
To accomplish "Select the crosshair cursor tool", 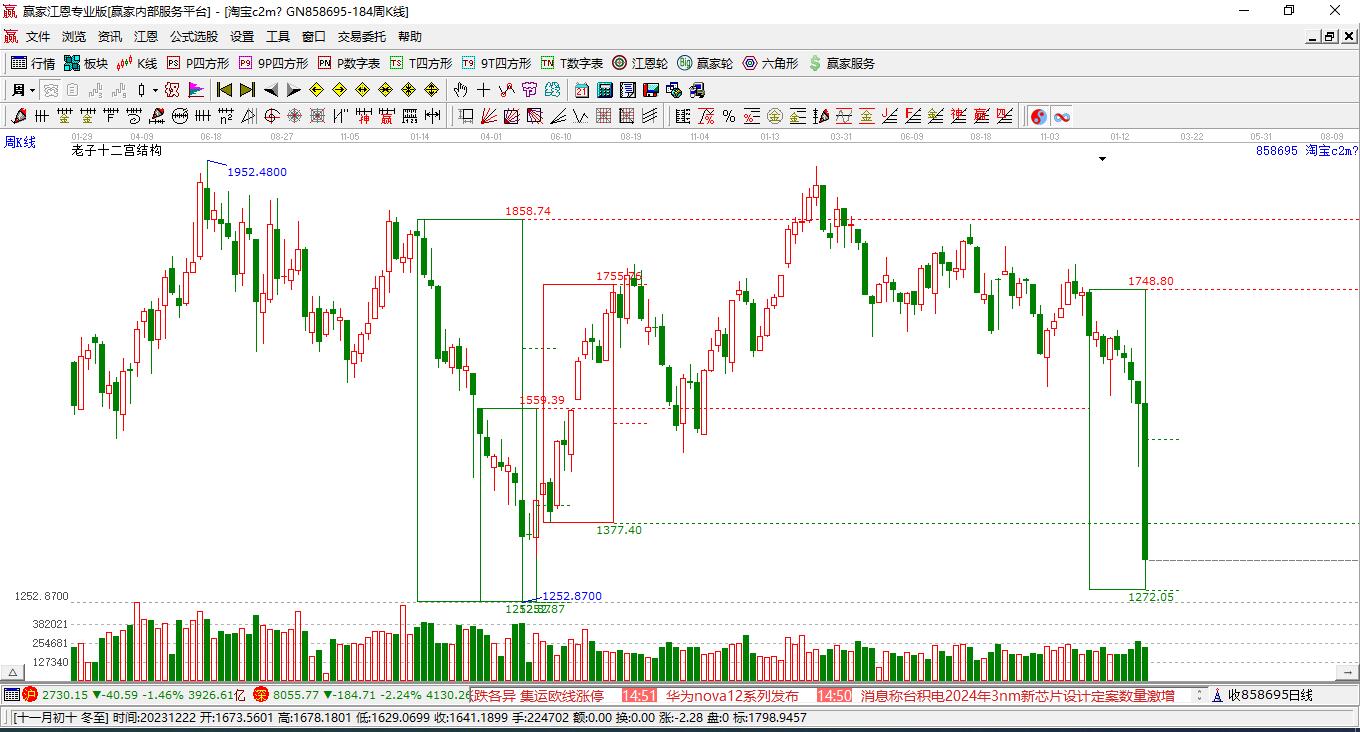I will (484, 90).
